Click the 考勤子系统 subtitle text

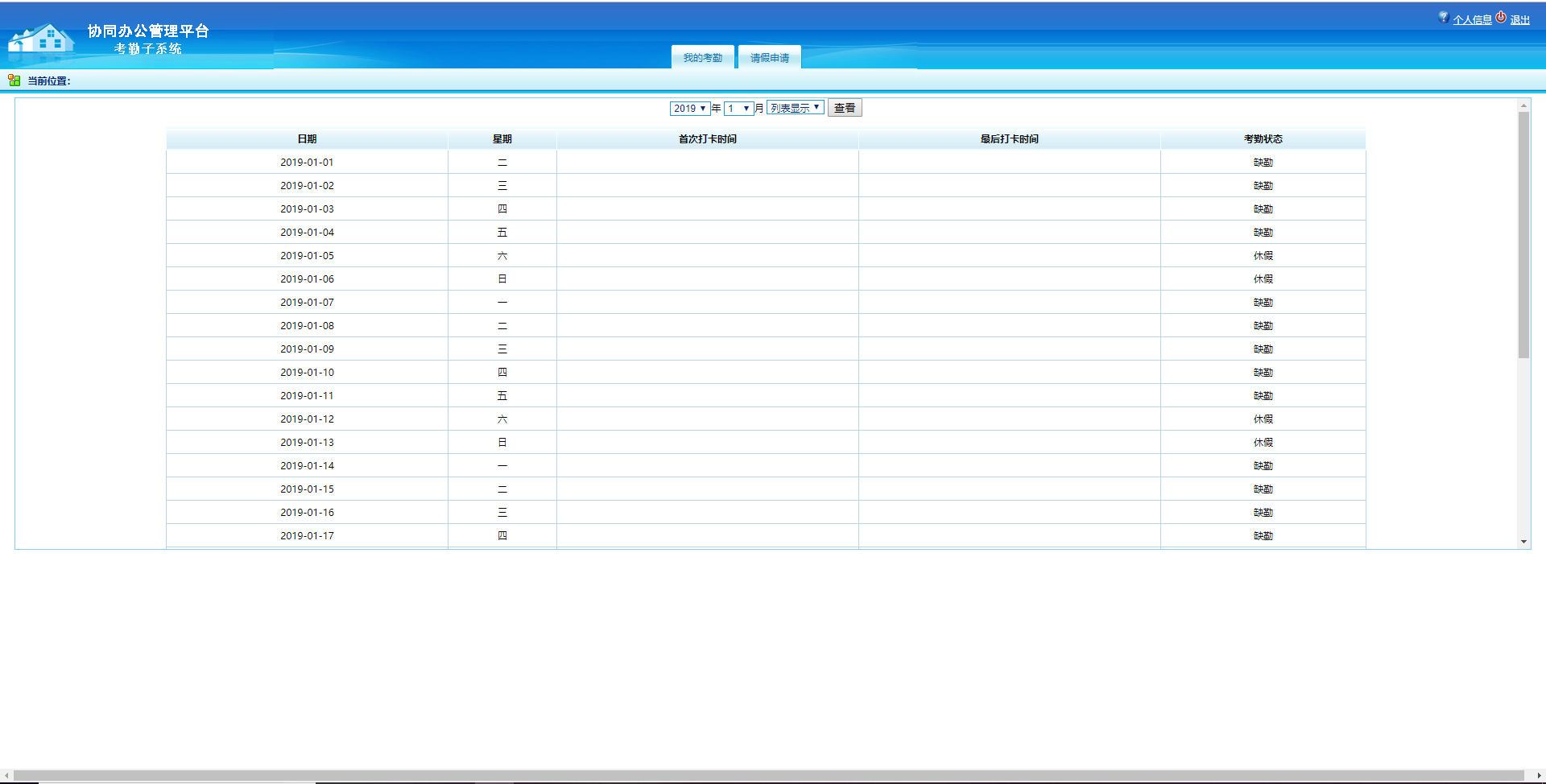click(x=148, y=49)
